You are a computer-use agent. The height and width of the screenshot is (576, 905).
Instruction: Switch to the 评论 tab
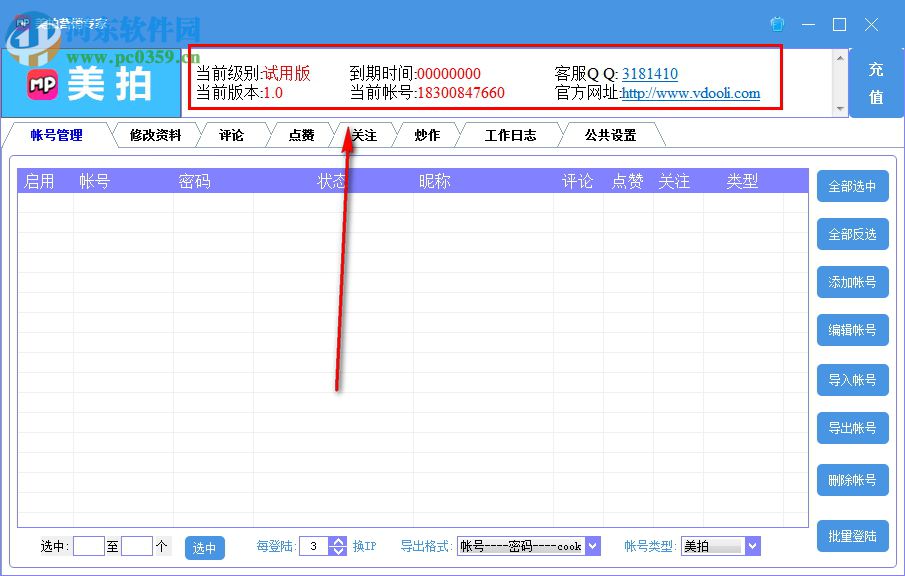click(x=232, y=135)
